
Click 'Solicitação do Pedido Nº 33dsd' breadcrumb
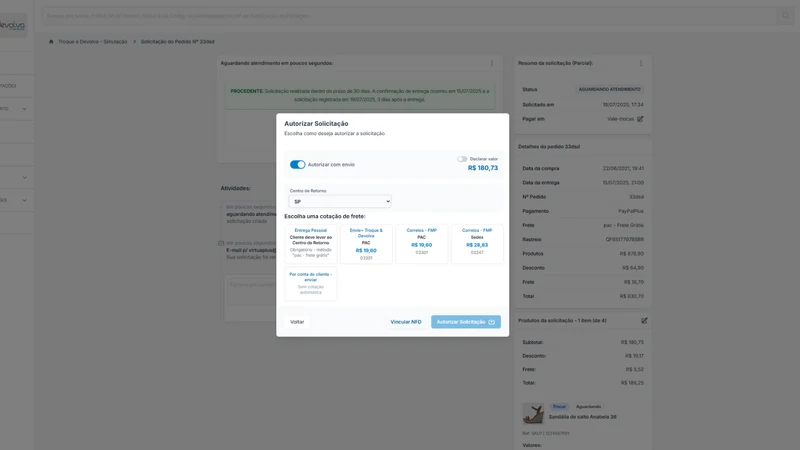click(178, 42)
